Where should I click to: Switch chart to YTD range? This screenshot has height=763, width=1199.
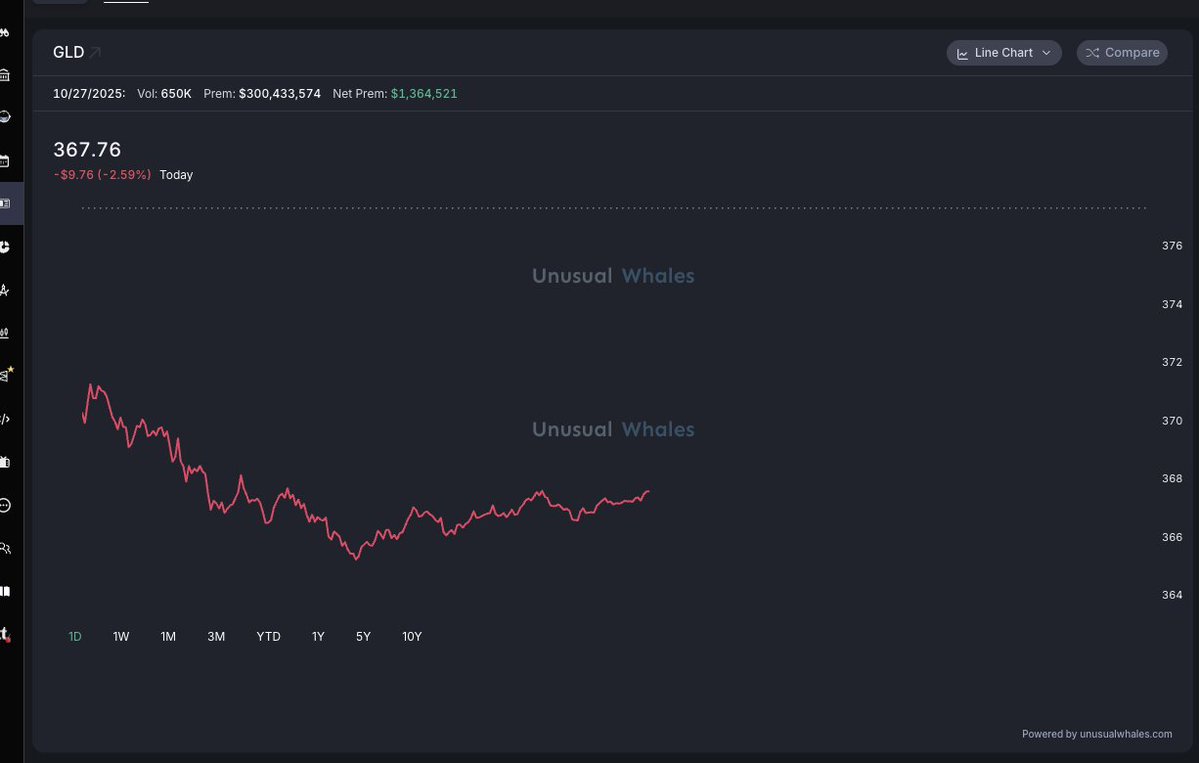(268, 637)
